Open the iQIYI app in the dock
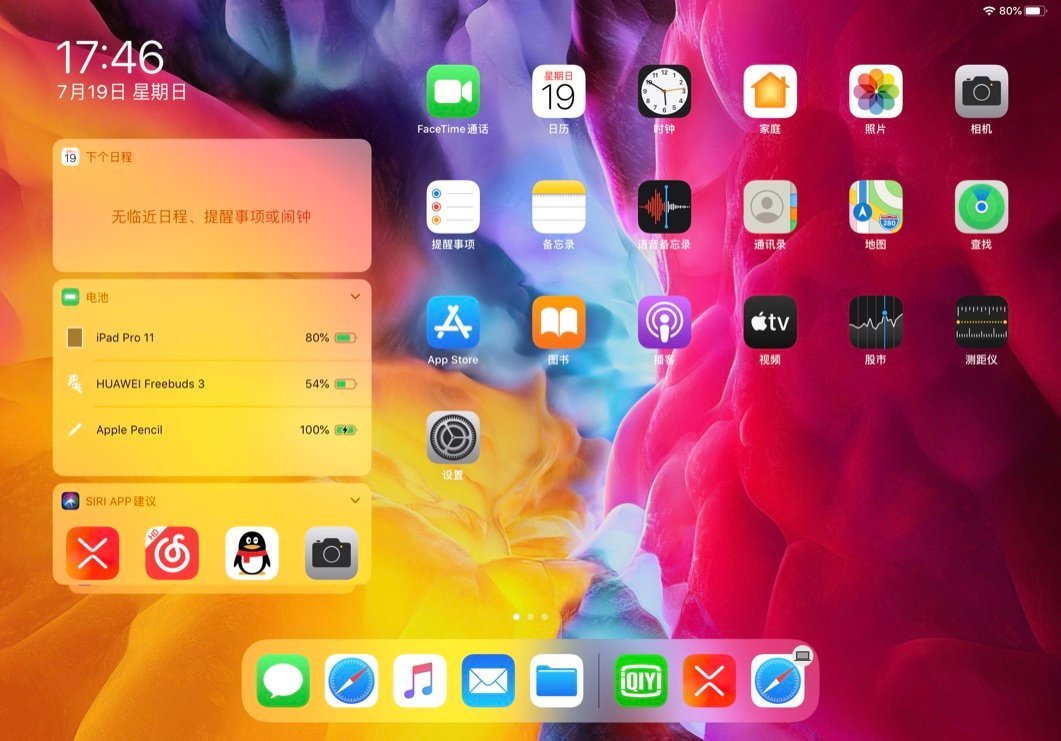 pos(640,681)
